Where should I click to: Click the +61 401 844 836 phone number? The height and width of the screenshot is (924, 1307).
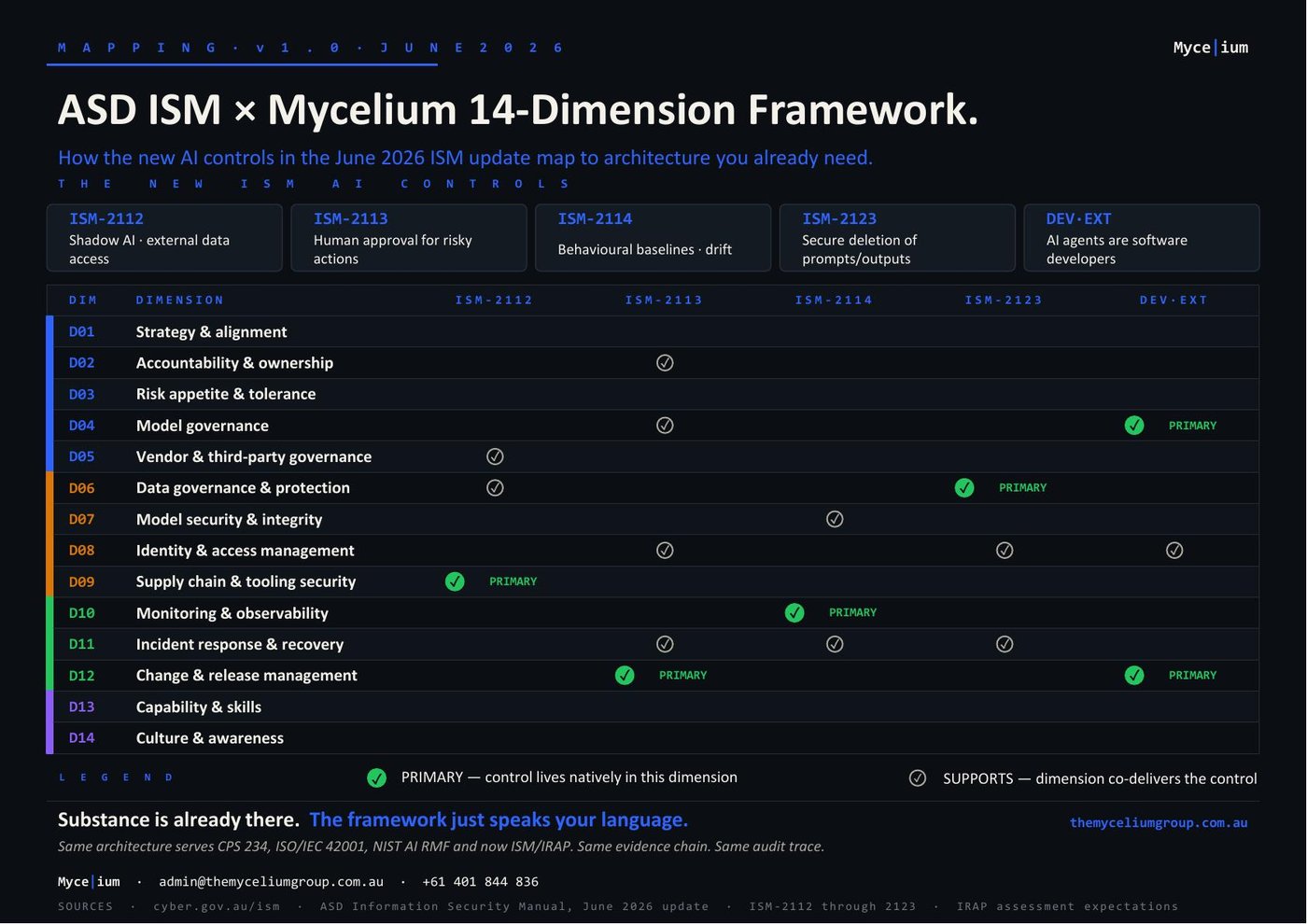[x=480, y=882]
